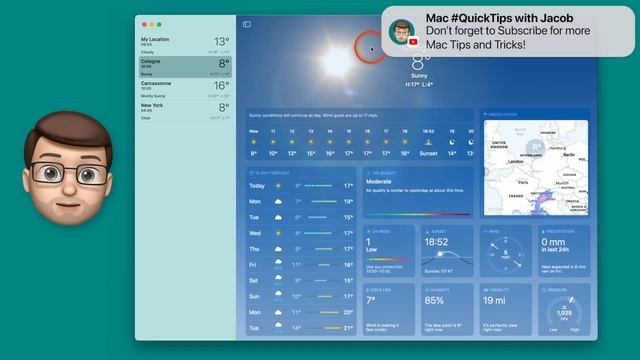
Task: Click the Today sun icon in 10-day forecast
Action: (x=278, y=186)
